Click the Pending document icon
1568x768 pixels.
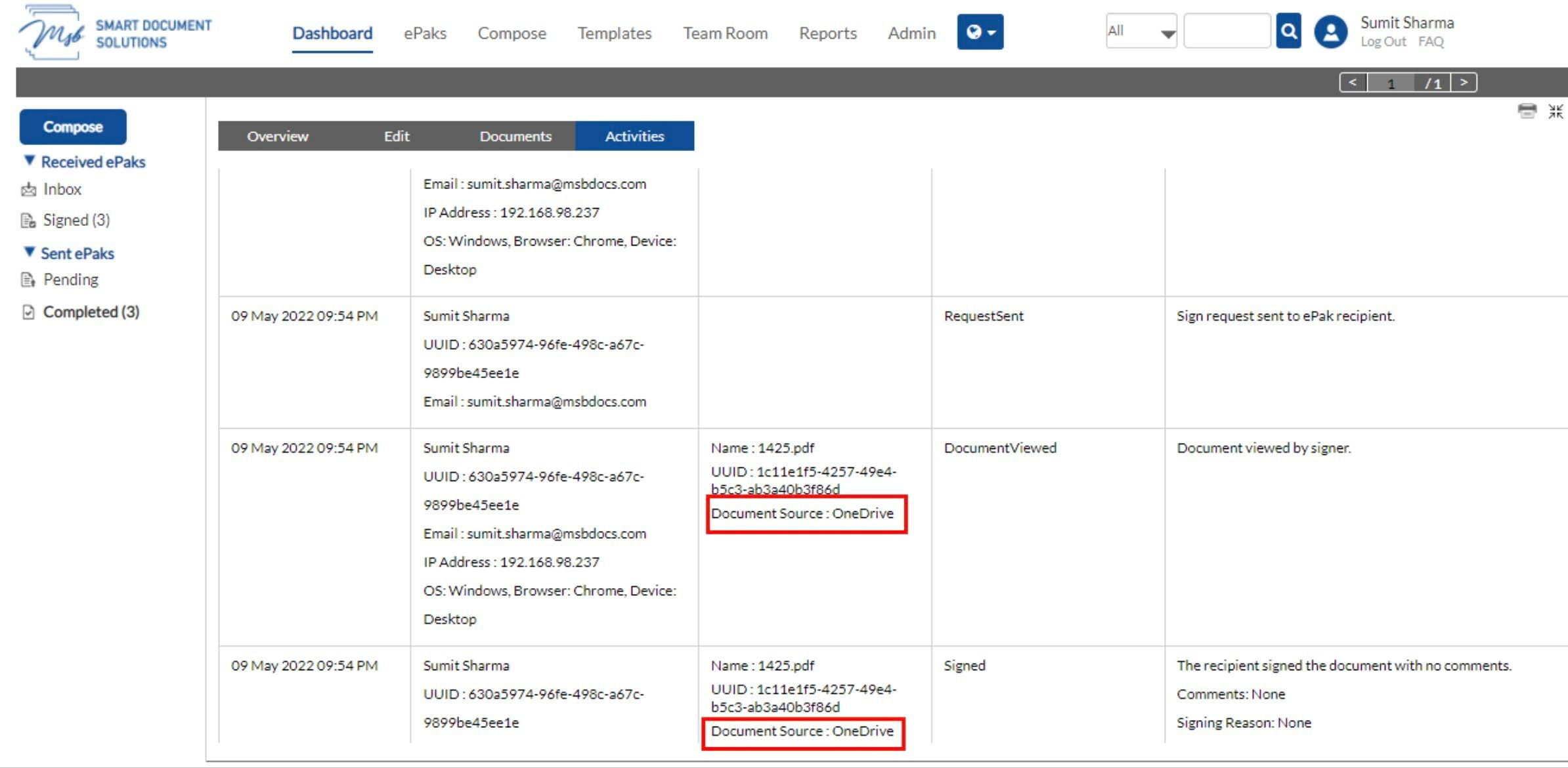(x=28, y=280)
